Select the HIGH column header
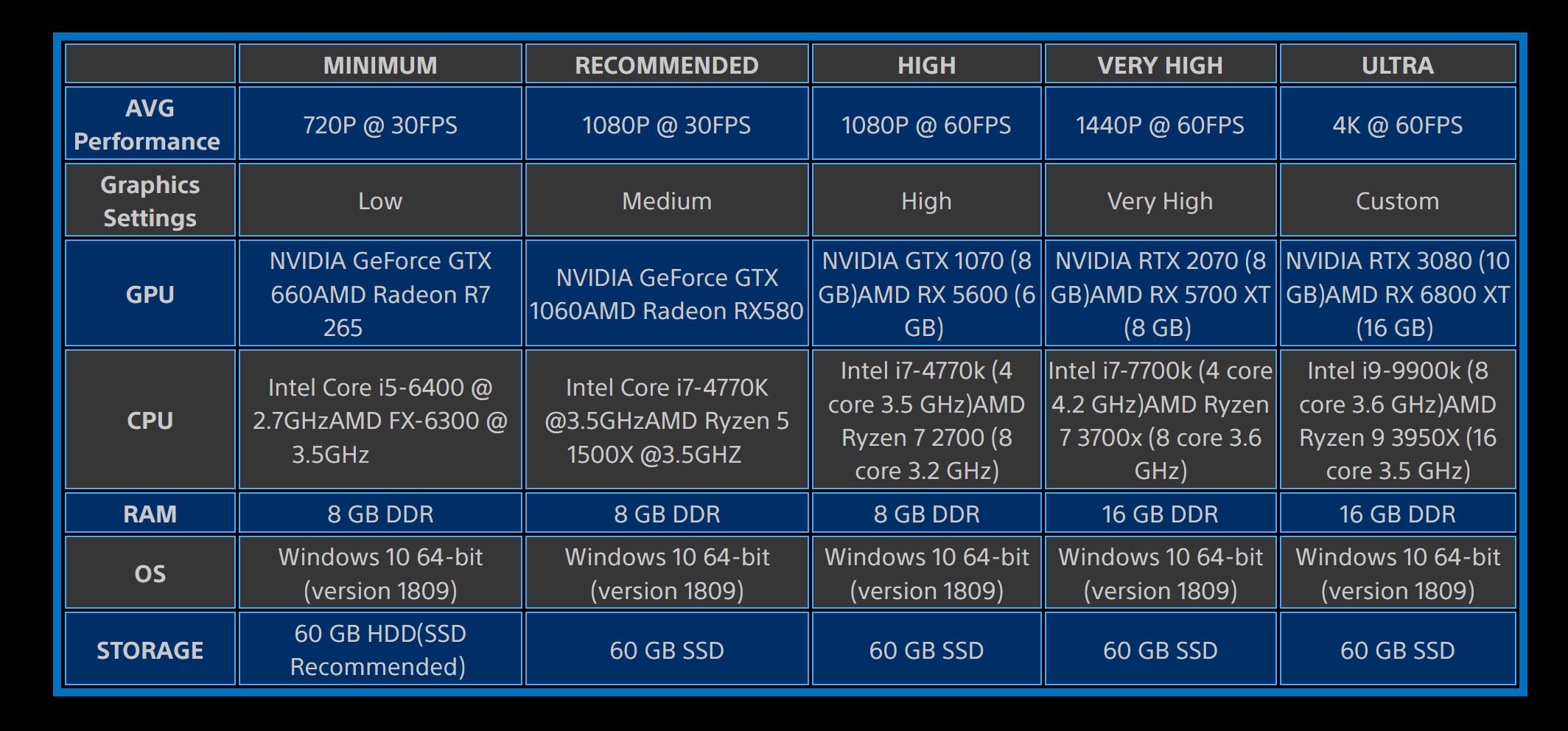Screen dimensions: 1568x731 (926, 65)
